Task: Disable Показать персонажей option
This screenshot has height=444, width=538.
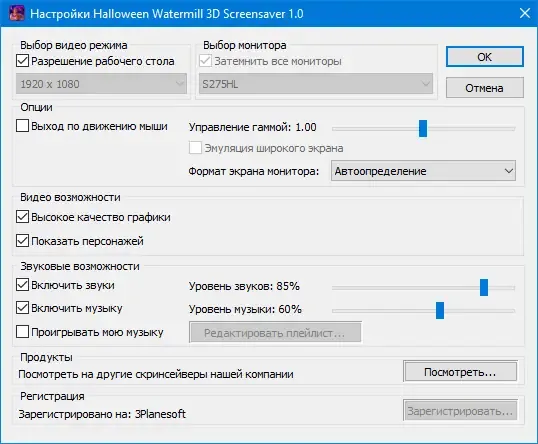Action: 22,241
